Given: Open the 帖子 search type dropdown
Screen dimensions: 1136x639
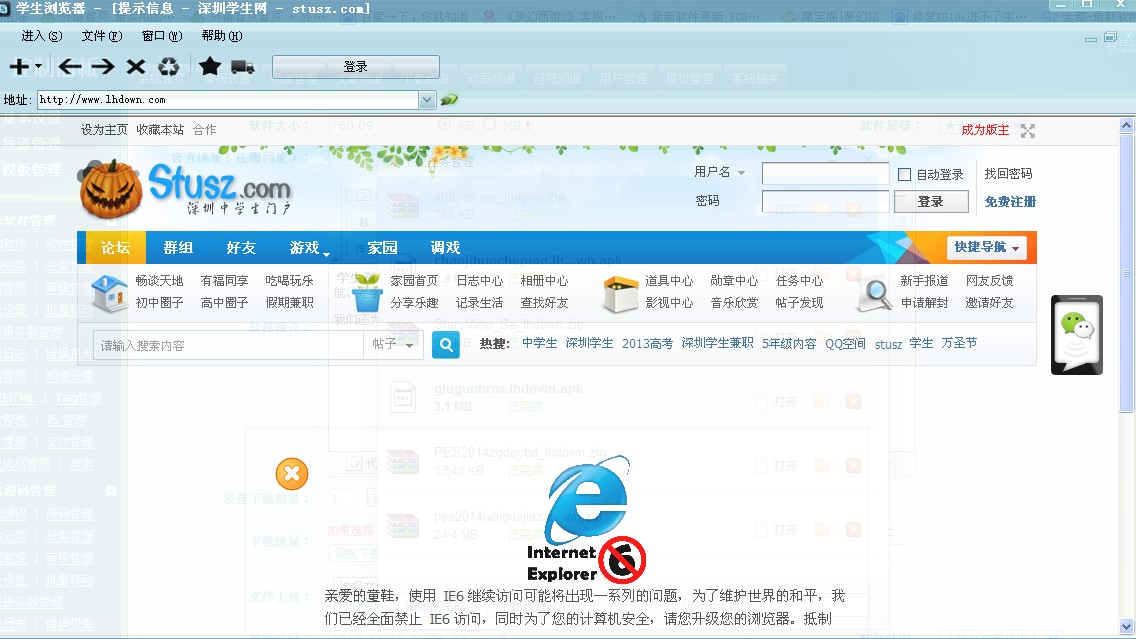Looking at the screenshot, I should [393, 344].
